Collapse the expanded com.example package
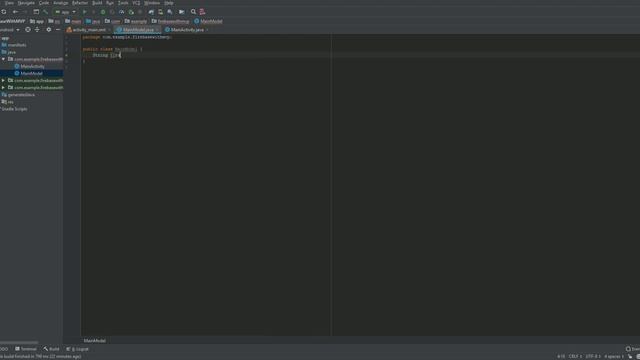 pos(3,59)
